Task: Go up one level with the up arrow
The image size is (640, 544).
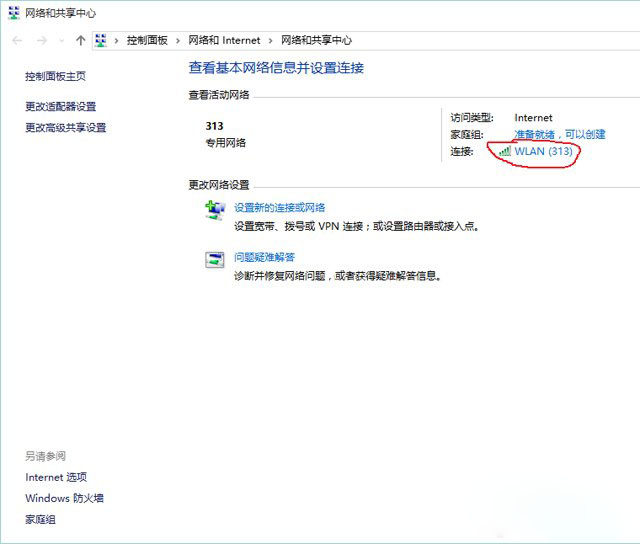Action: click(80, 40)
